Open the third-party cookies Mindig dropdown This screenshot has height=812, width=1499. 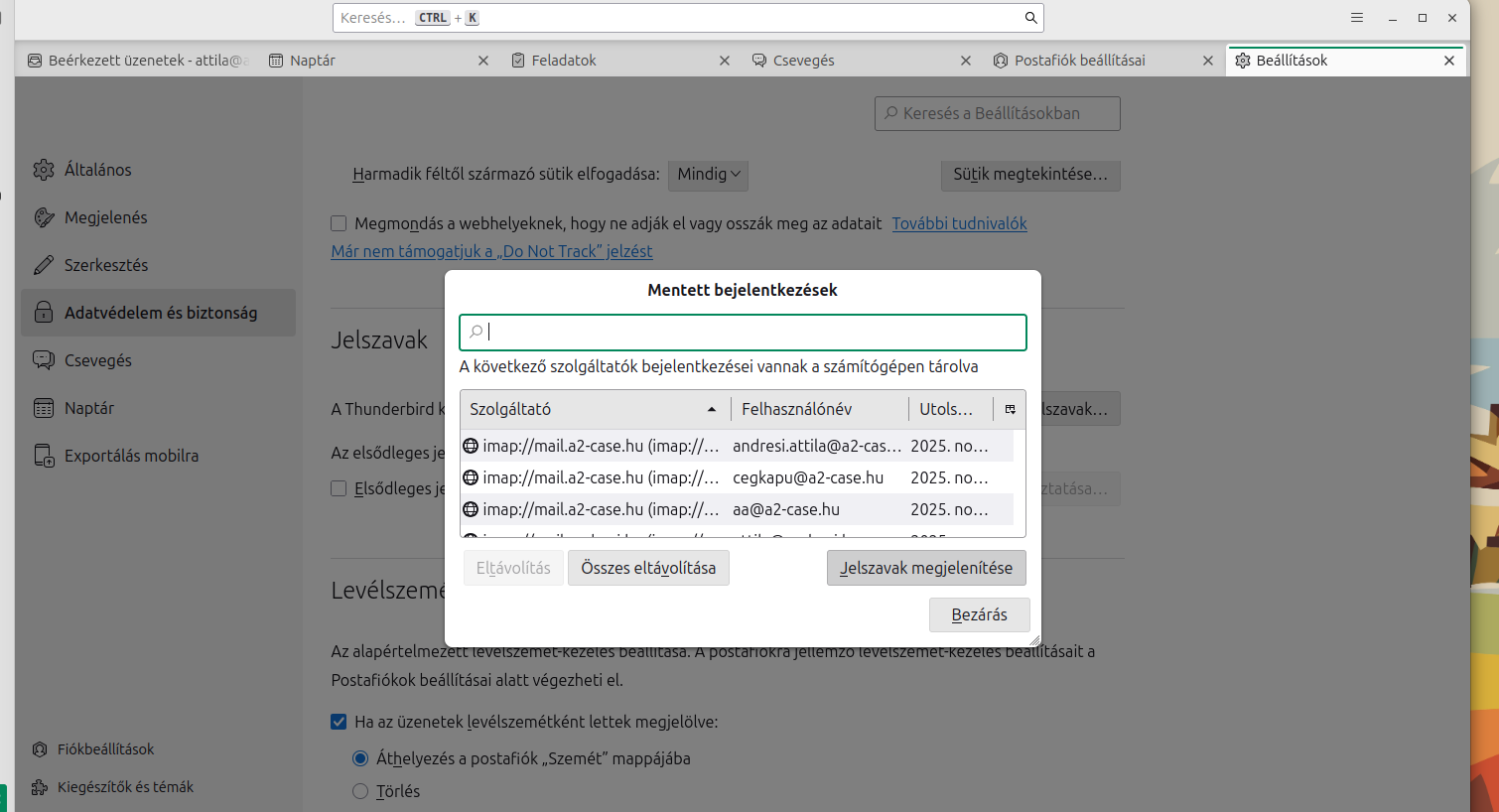coord(708,175)
